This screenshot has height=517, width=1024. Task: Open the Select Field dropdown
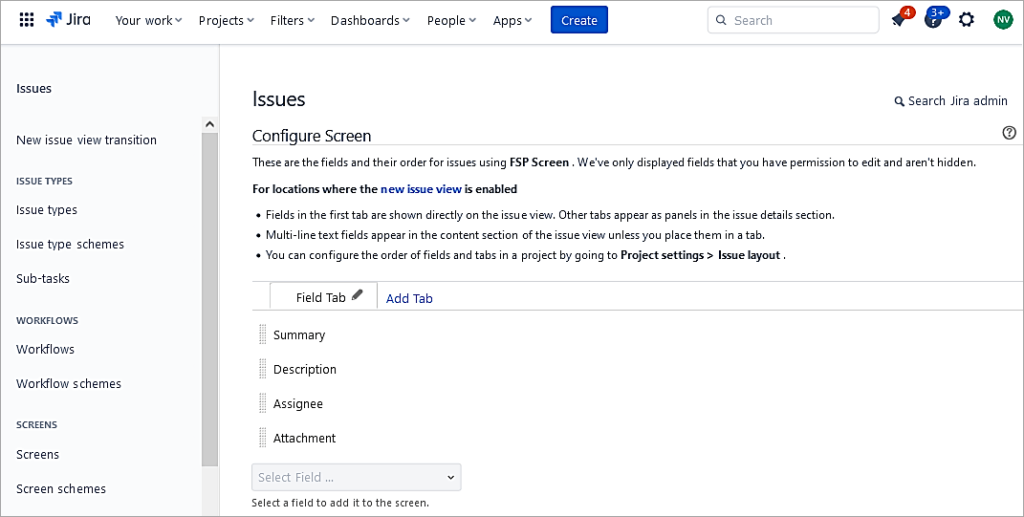[x=357, y=477]
